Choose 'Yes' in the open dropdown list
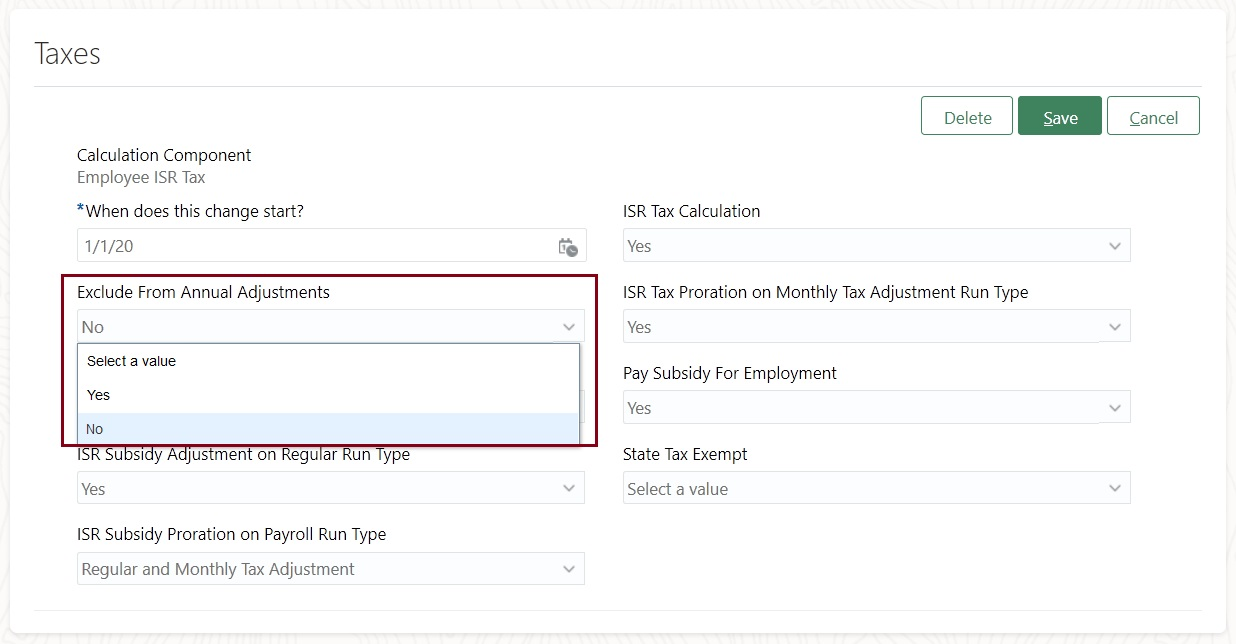Screen dimensions: 1236x644 (x=99, y=395)
